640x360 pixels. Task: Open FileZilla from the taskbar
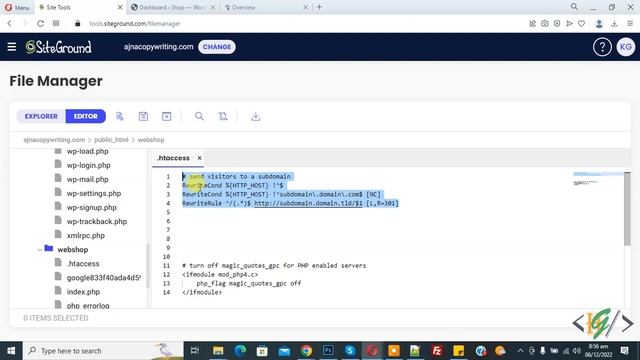437,351
